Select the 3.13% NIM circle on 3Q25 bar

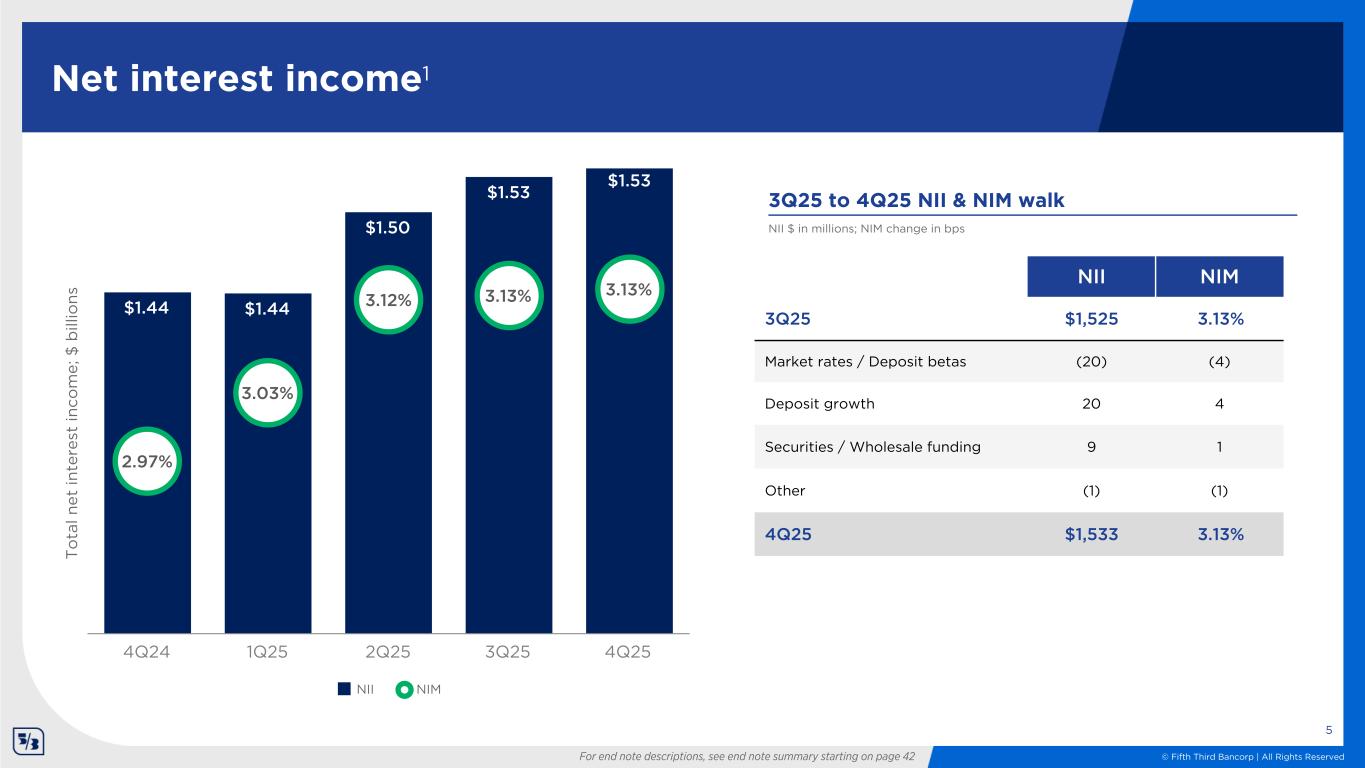pyautogui.click(x=508, y=295)
